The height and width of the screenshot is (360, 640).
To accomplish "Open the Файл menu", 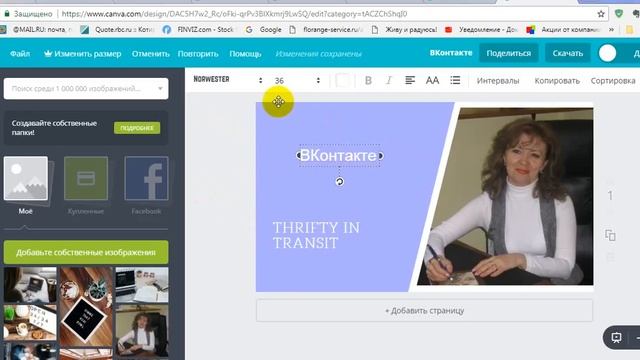I will 20,54.
